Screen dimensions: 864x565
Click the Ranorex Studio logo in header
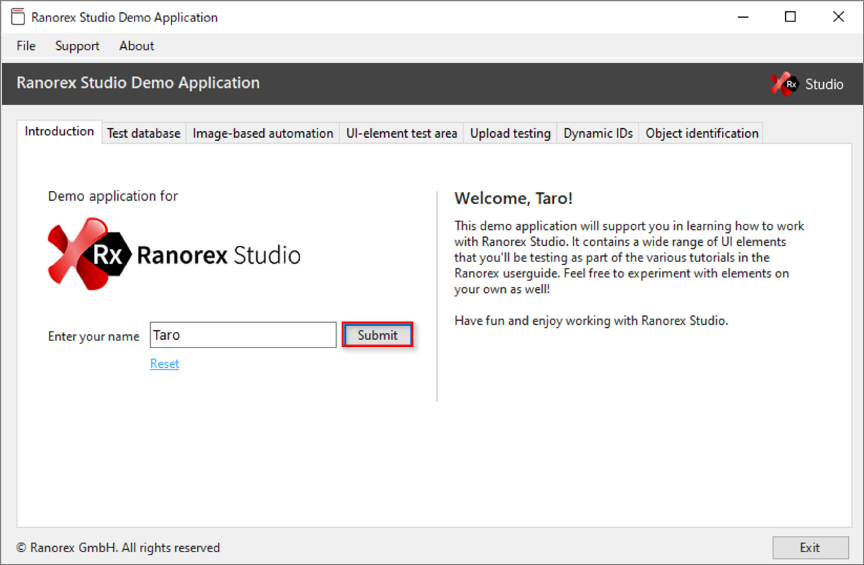point(807,84)
